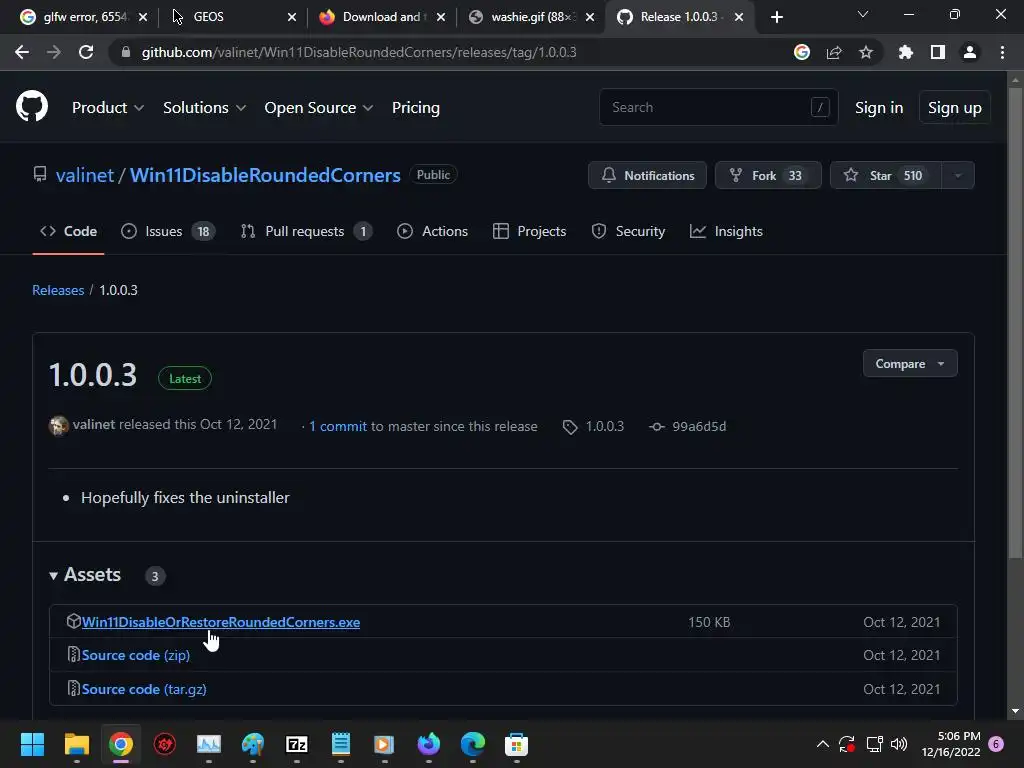Click the volume icon in system tray
The height and width of the screenshot is (768, 1024).
[x=899, y=744]
